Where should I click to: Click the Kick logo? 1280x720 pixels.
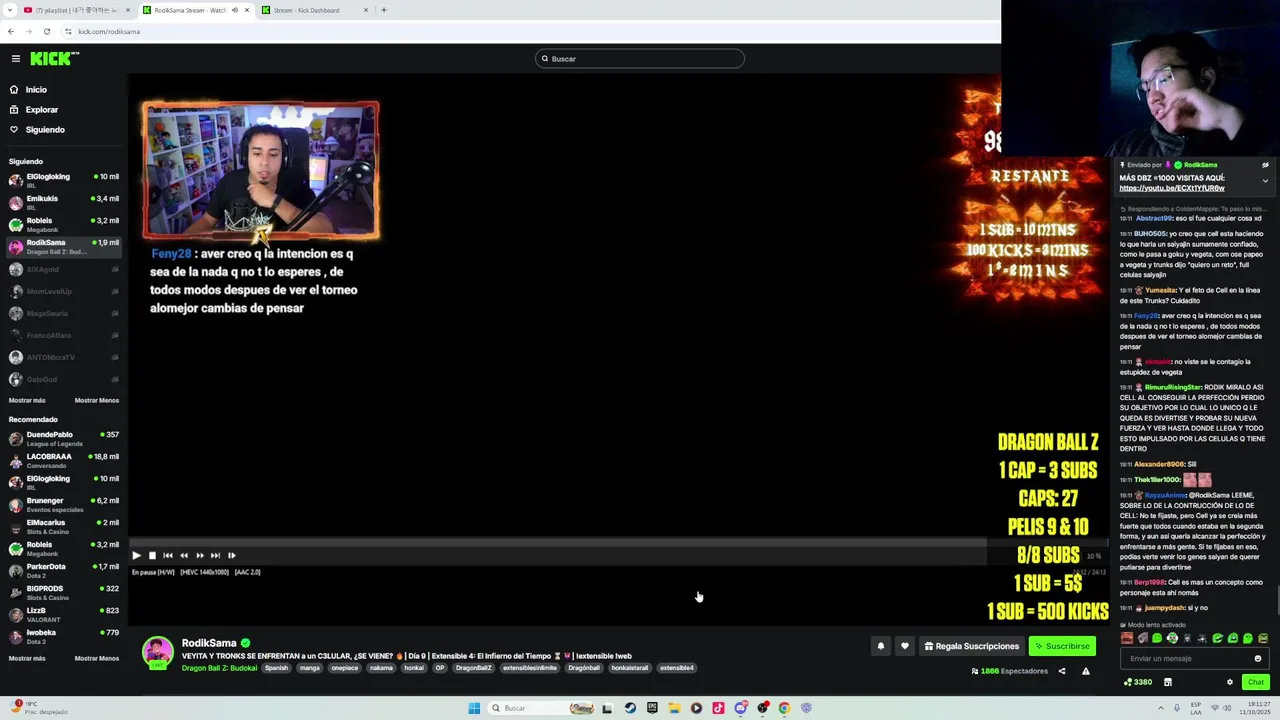click(53, 59)
